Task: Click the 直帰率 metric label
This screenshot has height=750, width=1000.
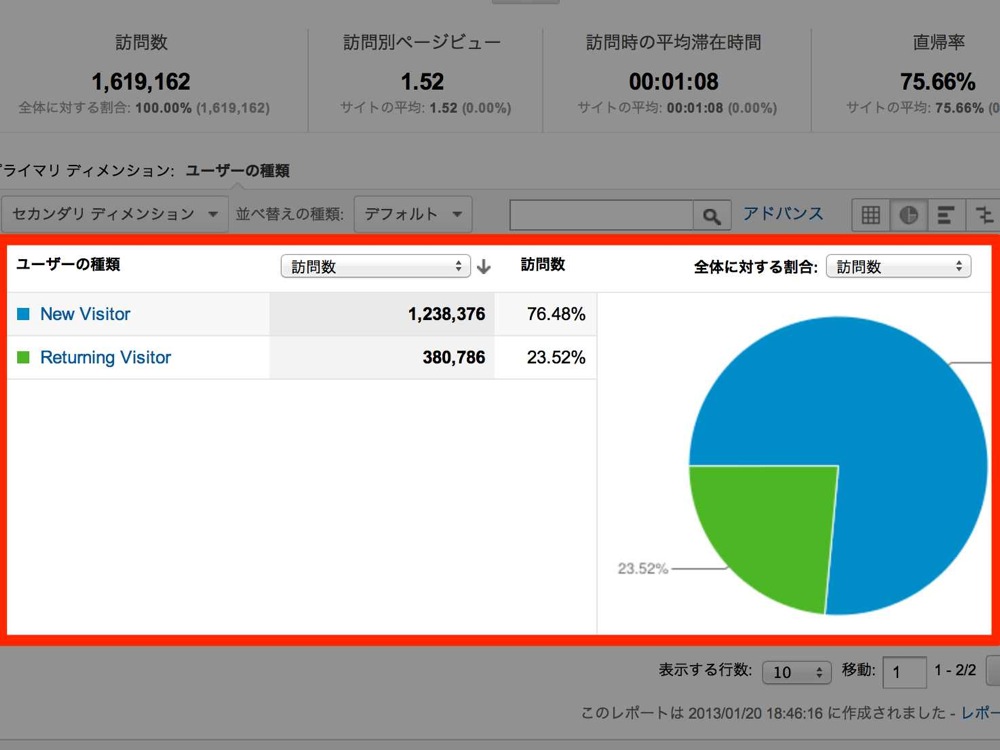Action: coord(938,43)
